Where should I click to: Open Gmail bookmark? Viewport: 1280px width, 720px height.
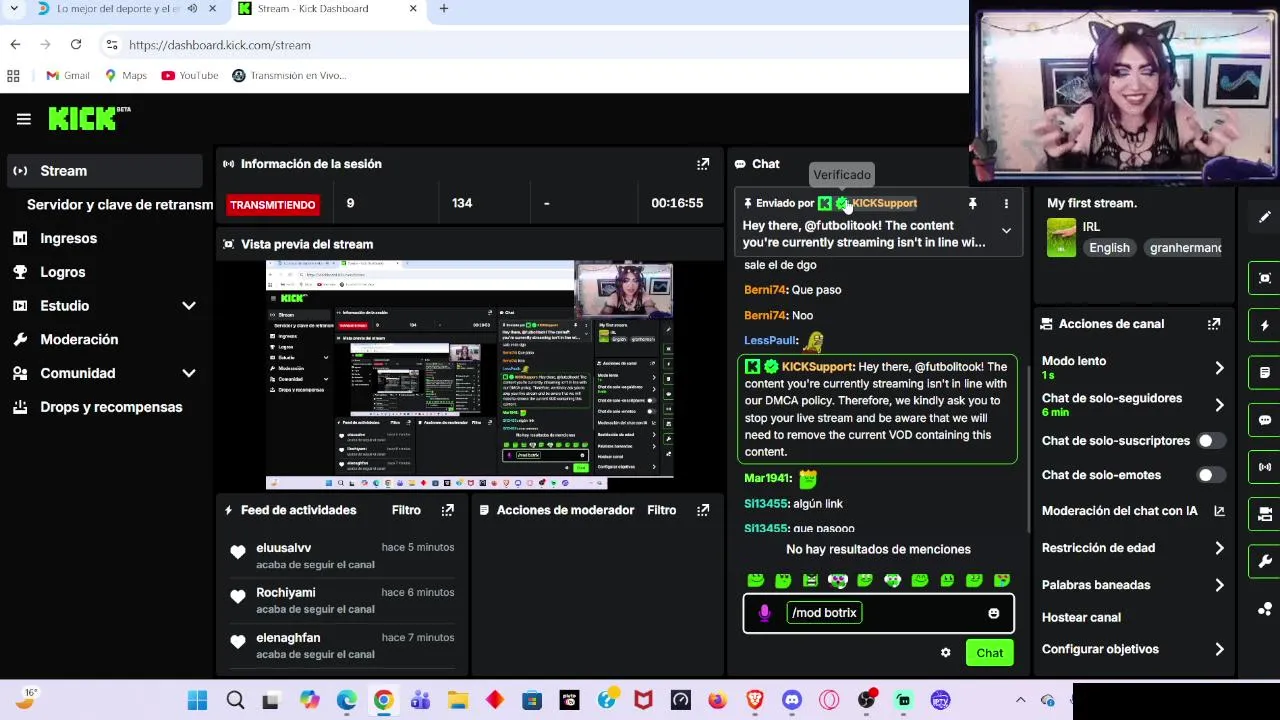point(68,75)
